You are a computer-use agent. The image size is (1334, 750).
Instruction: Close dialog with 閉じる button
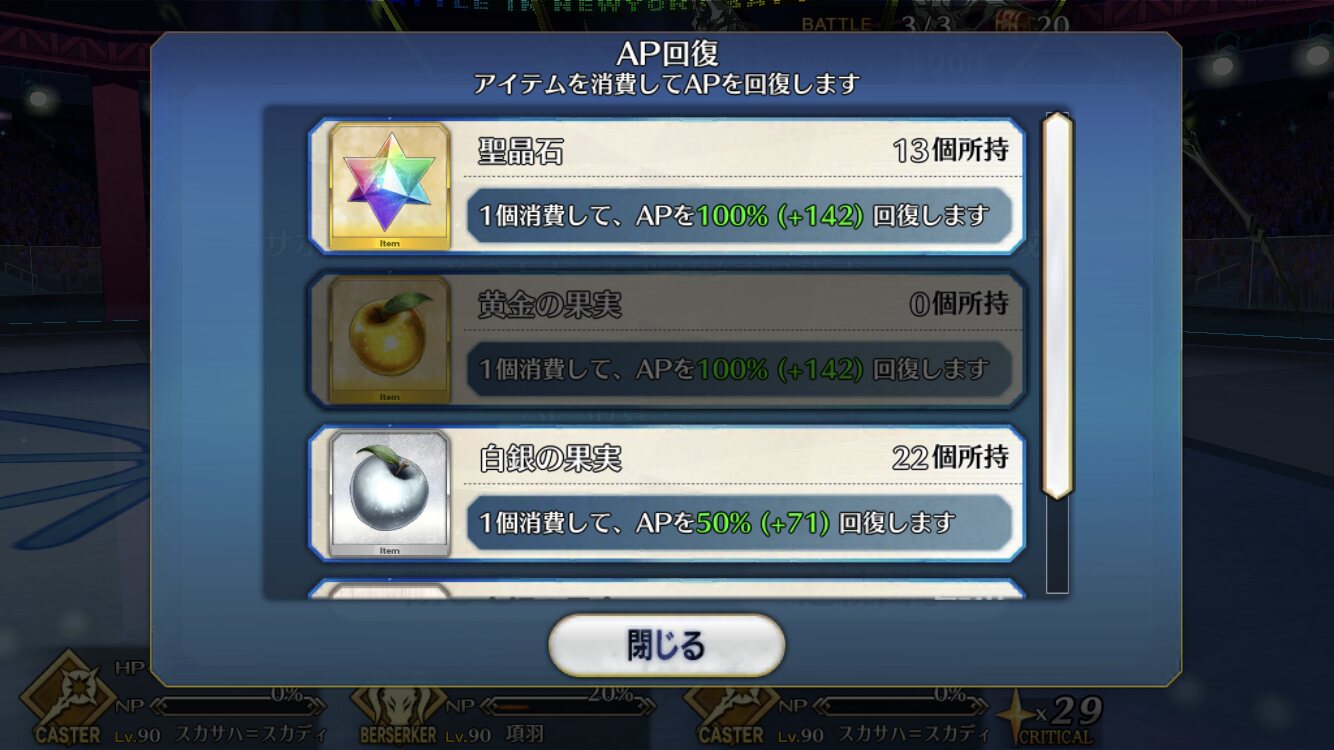pos(666,645)
